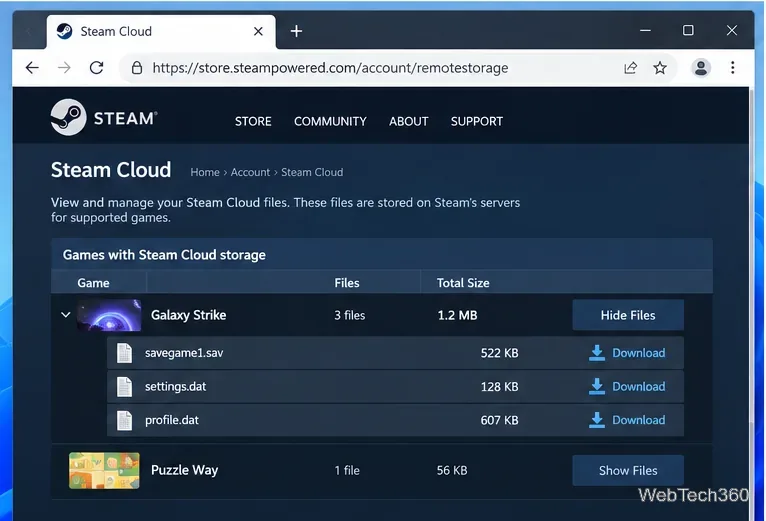Go to Account in the breadcrumb
766x521 pixels.
(x=250, y=172)
